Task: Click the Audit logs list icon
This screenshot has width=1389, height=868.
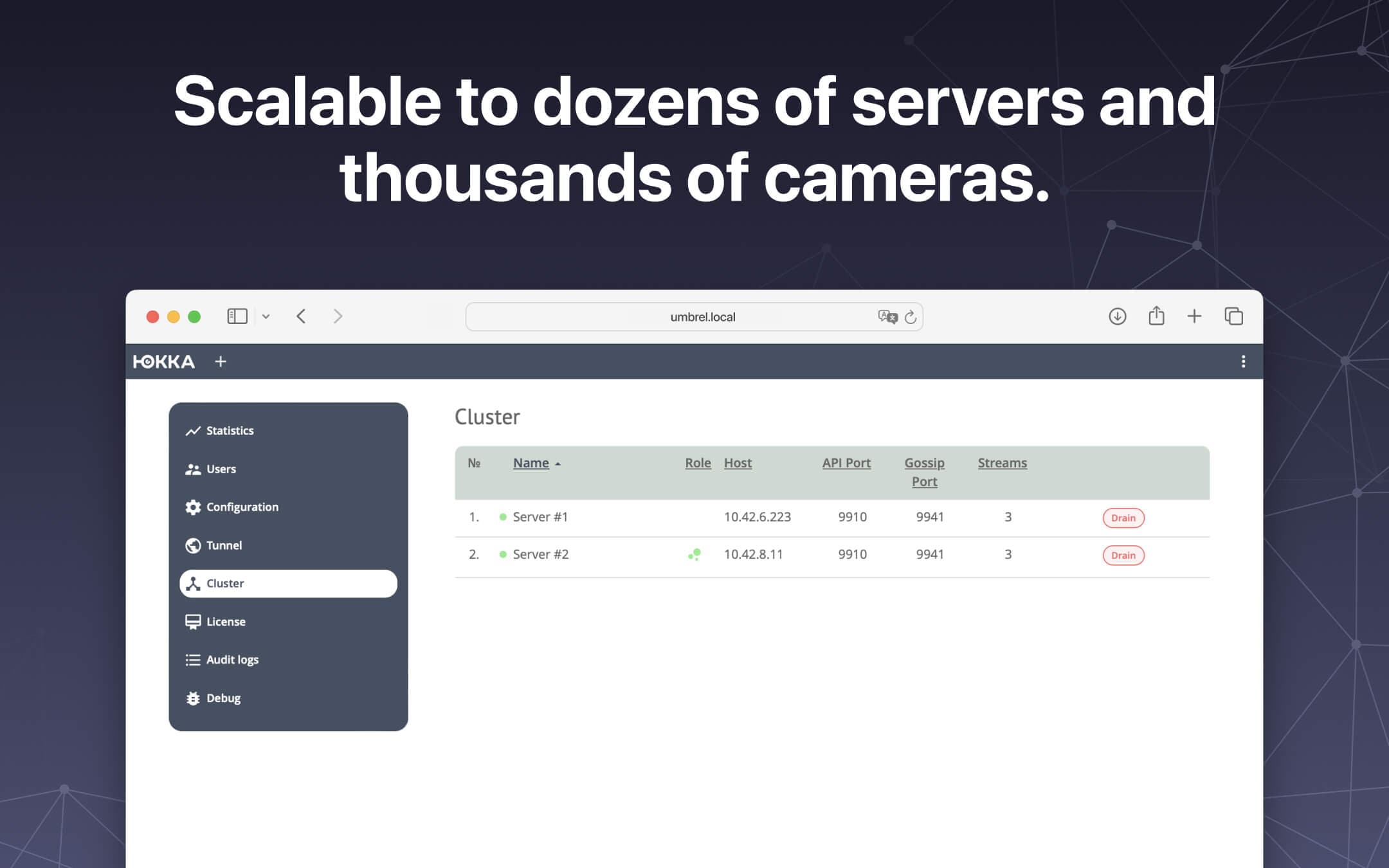Action: (192, 659)
